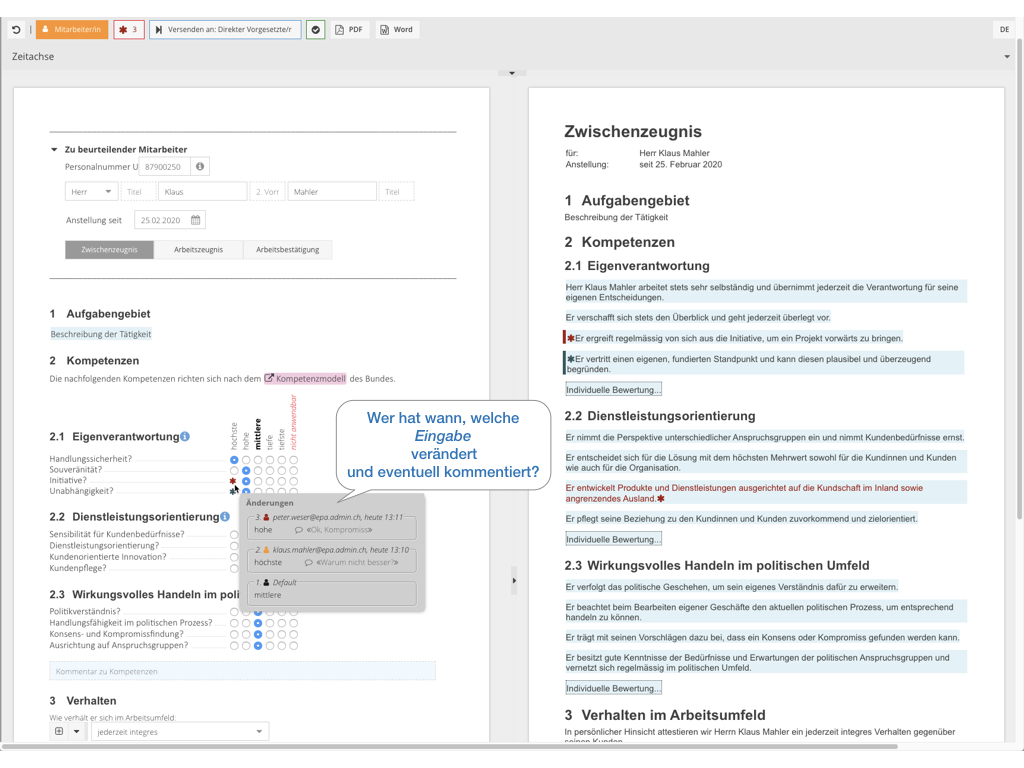Screen dimensions: 1024x768
Task: Click the 'Beschreibung der Tätigkeit' field in the form
Action: [101, 334]
